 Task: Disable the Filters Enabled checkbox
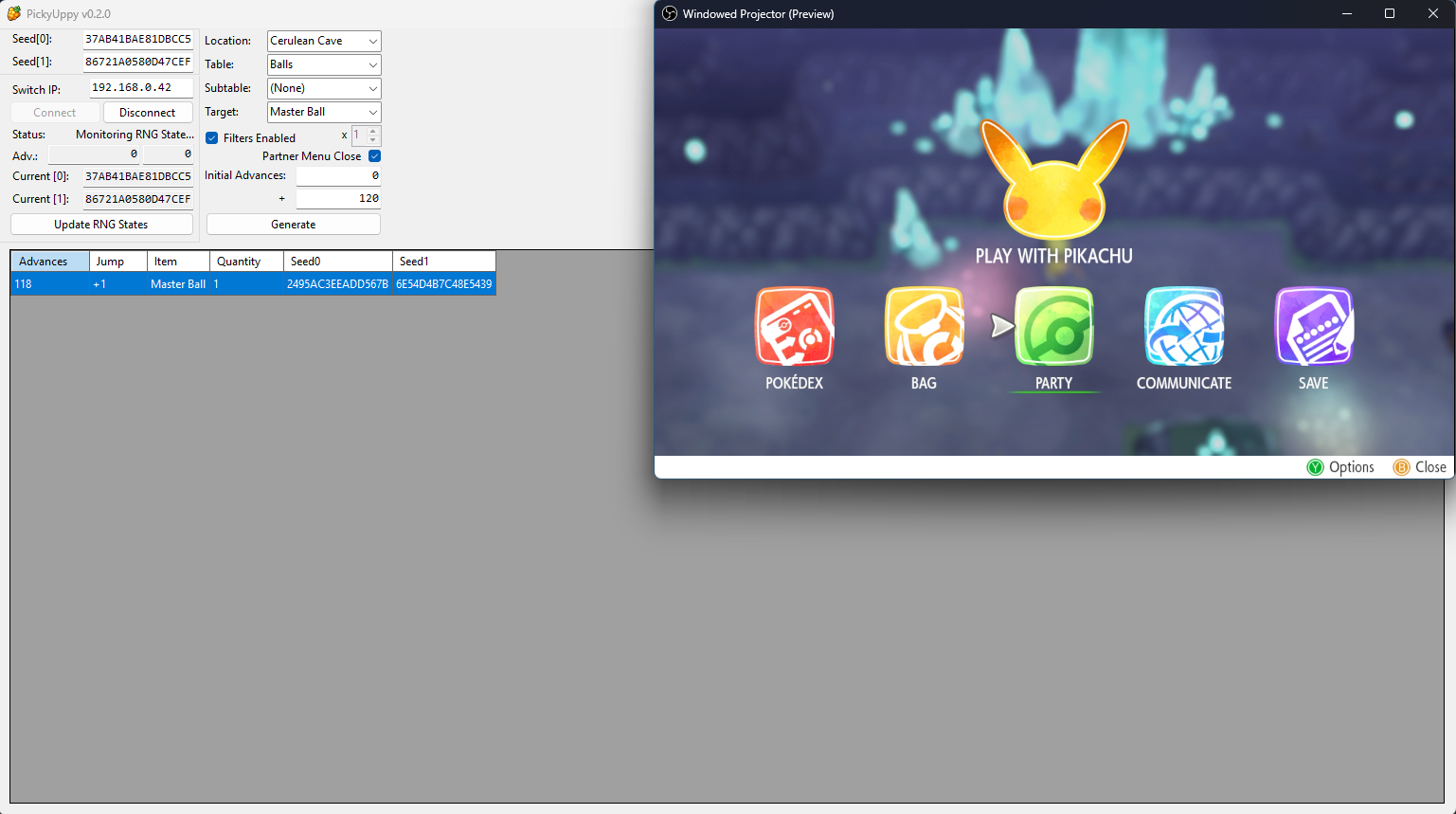pos(212,138)
